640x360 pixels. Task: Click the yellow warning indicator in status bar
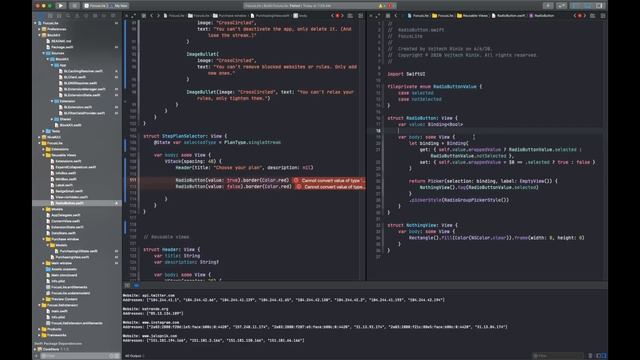point(381,6)
